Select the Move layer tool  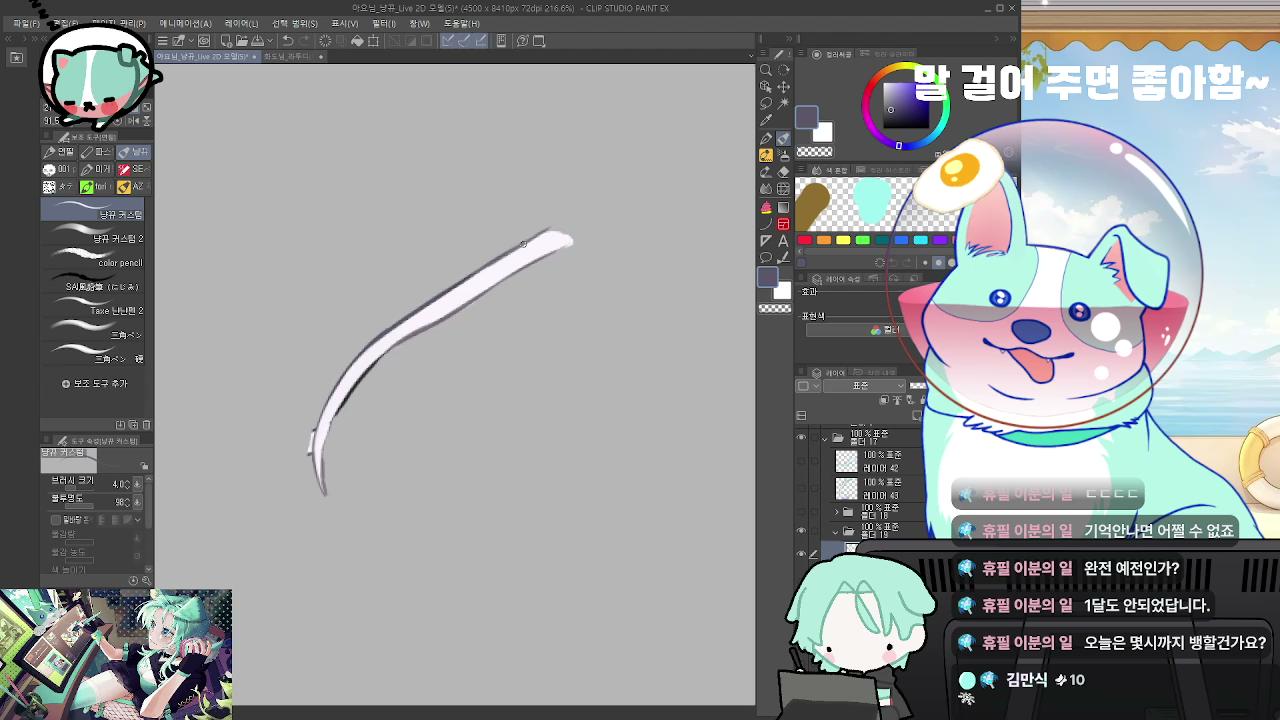[784, 87]
